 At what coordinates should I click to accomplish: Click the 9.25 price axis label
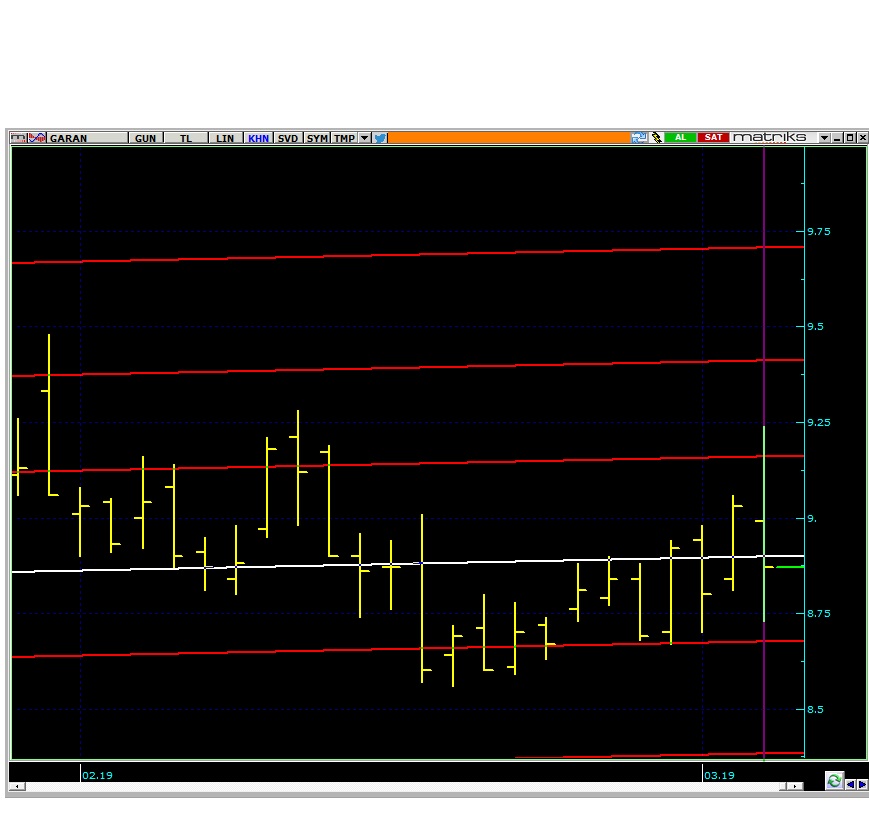point(819,422)
